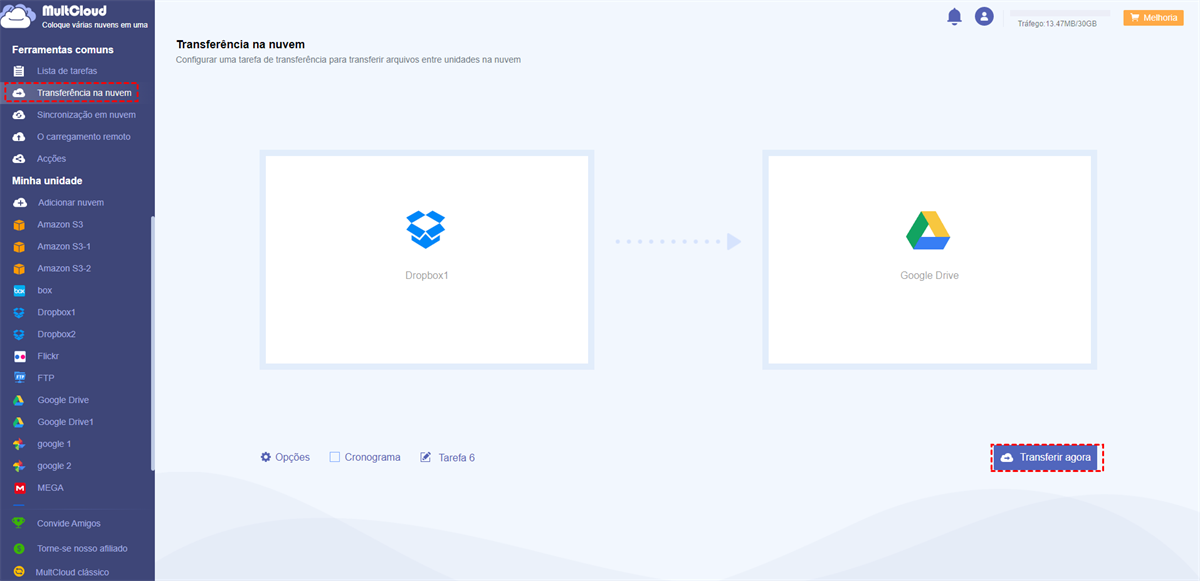Click the affiliate dollar icon

click(x=19, y=549)
